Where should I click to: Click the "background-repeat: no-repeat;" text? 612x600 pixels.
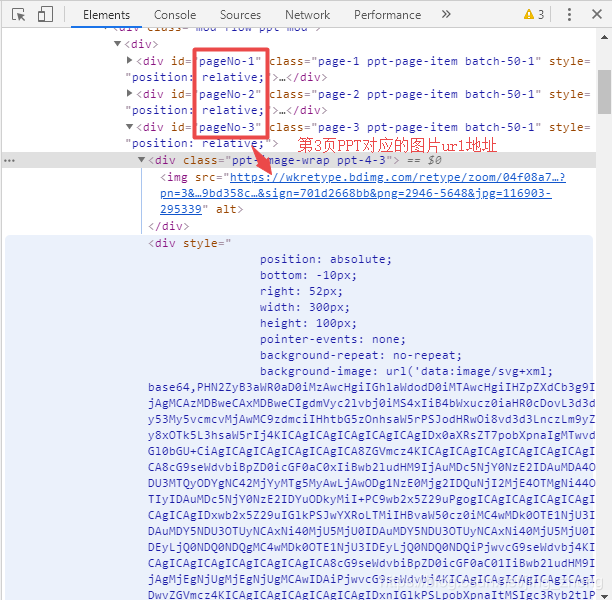coord(361,355)
